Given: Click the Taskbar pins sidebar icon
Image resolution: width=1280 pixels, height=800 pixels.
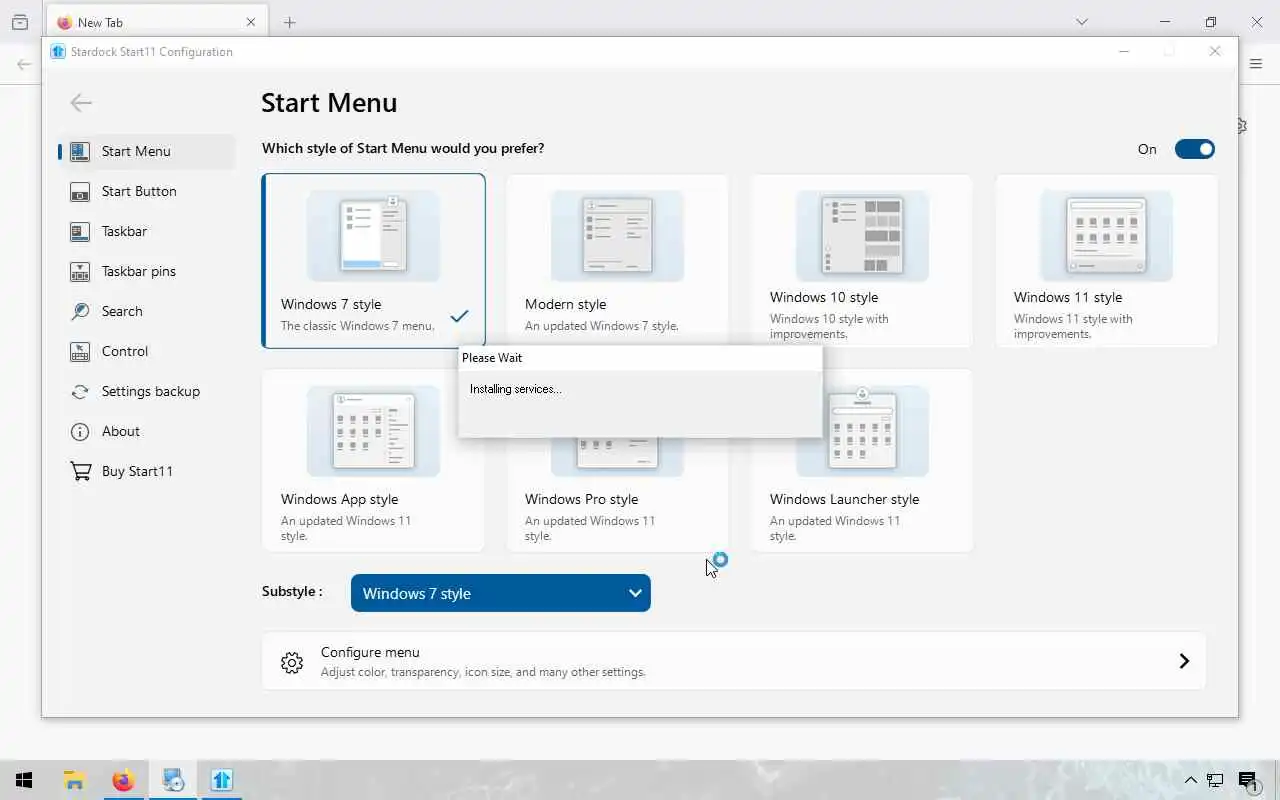Looking at the screenshot, I should click(80, 271).
